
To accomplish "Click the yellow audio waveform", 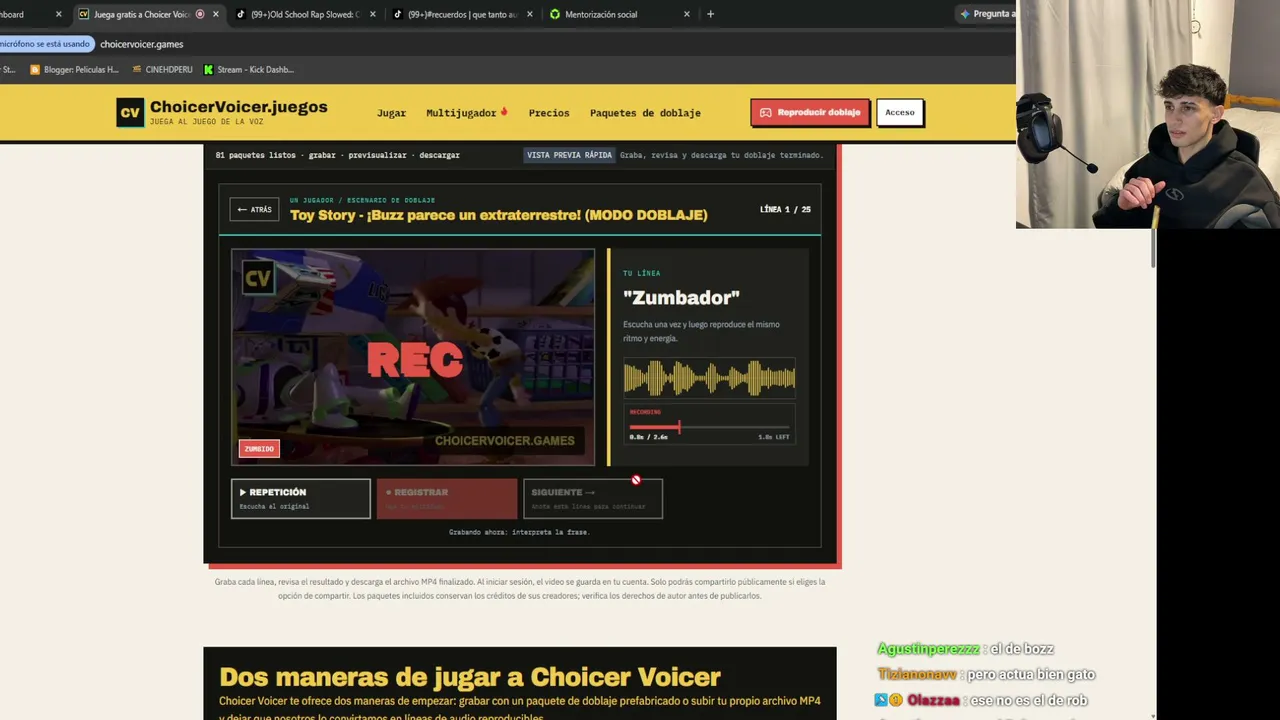I will (709, 379).
